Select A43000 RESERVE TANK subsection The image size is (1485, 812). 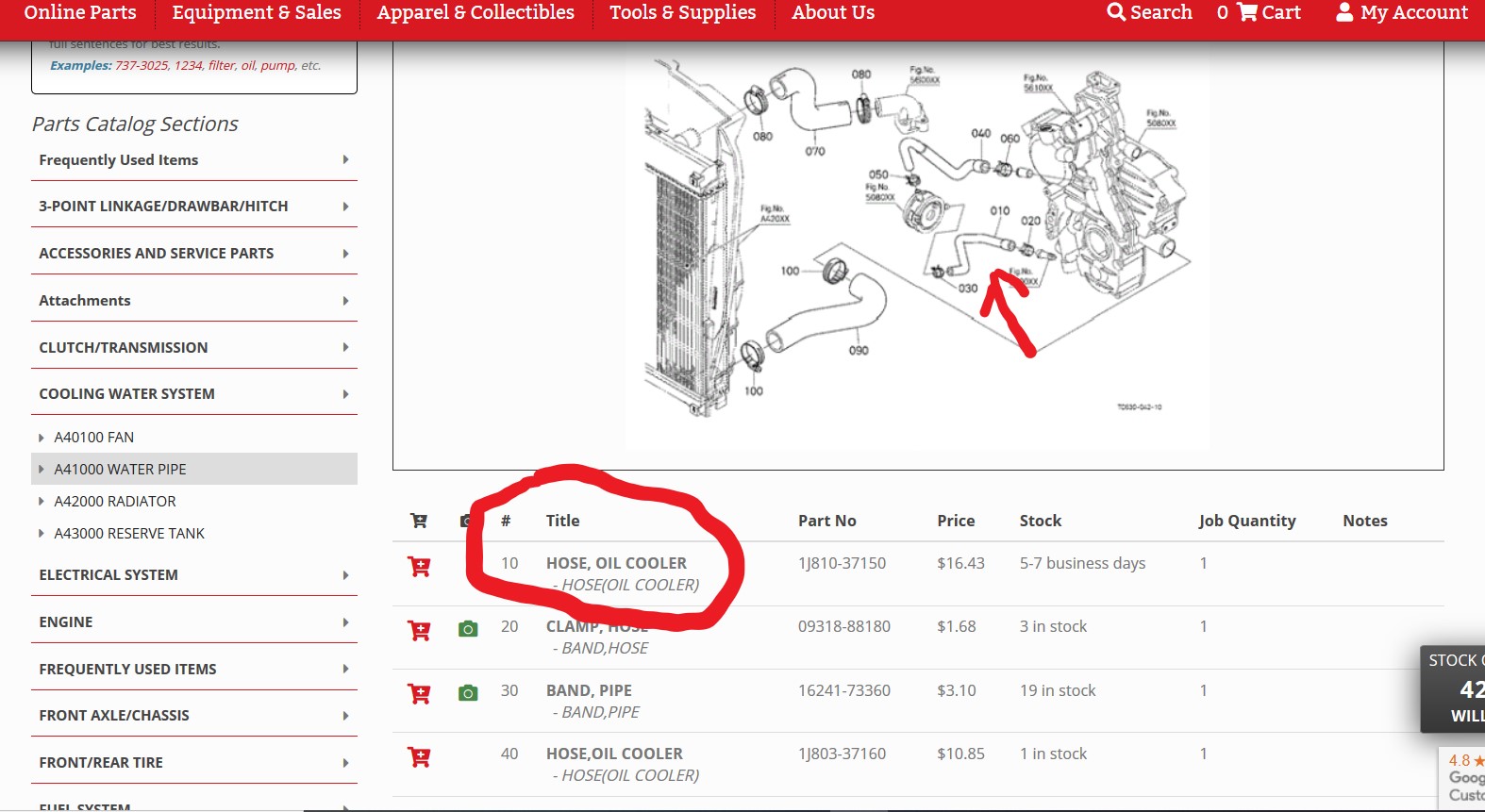[194, 533]
